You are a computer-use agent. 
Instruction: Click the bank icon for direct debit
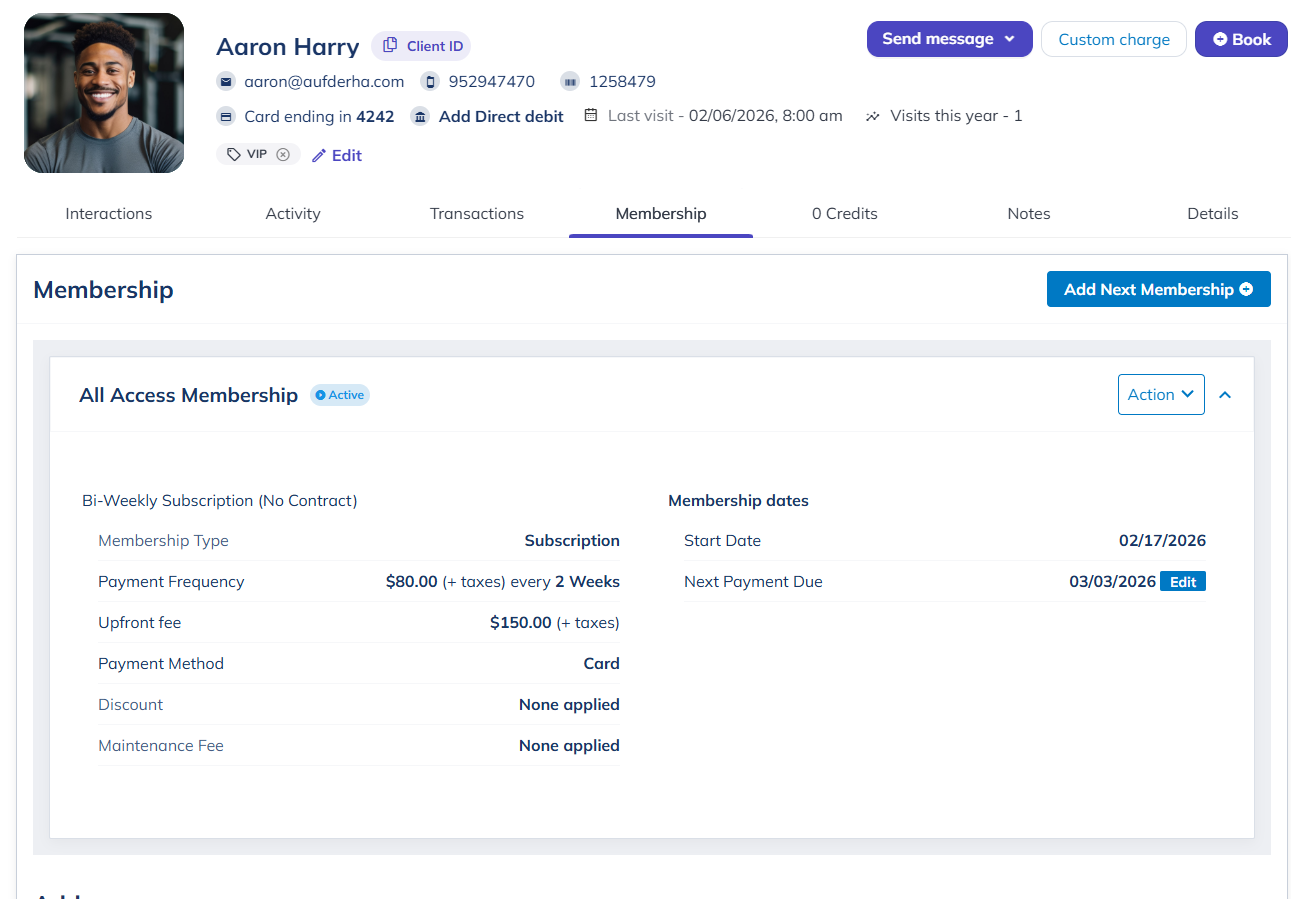pyautogui.click(x=420, y=117)
